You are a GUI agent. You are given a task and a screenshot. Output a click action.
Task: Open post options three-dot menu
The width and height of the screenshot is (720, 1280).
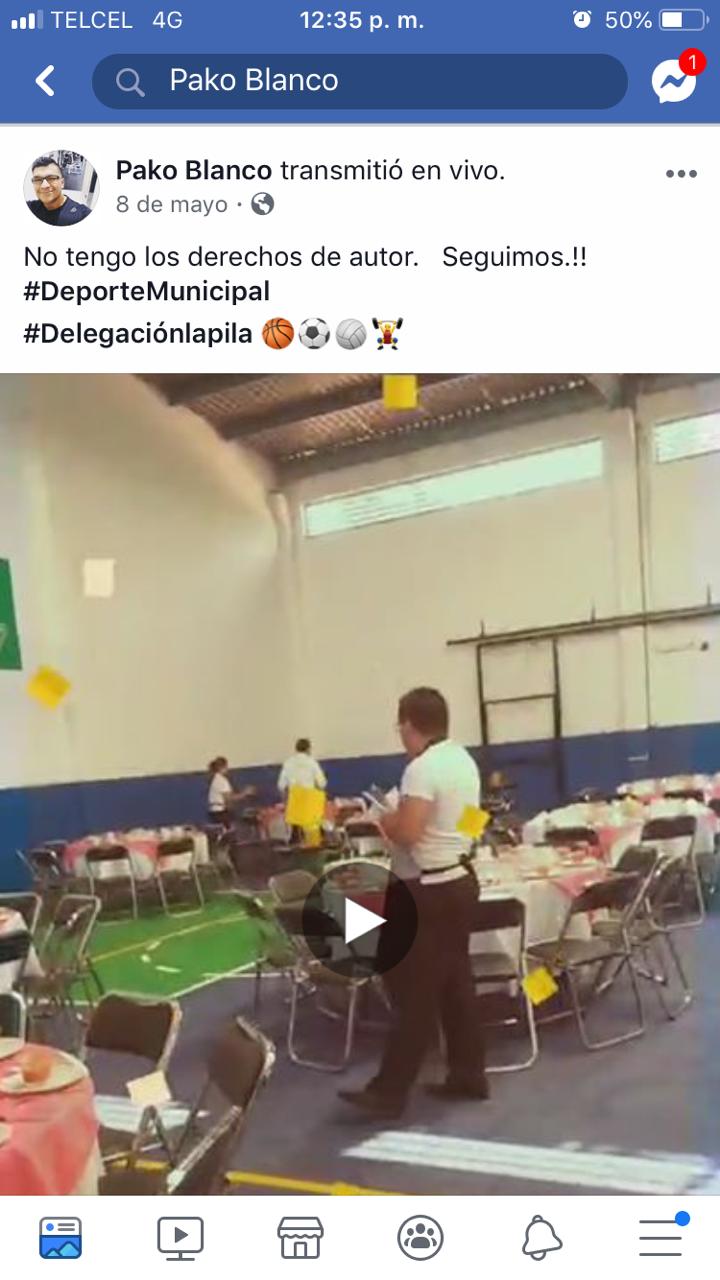tap(681, 174)
